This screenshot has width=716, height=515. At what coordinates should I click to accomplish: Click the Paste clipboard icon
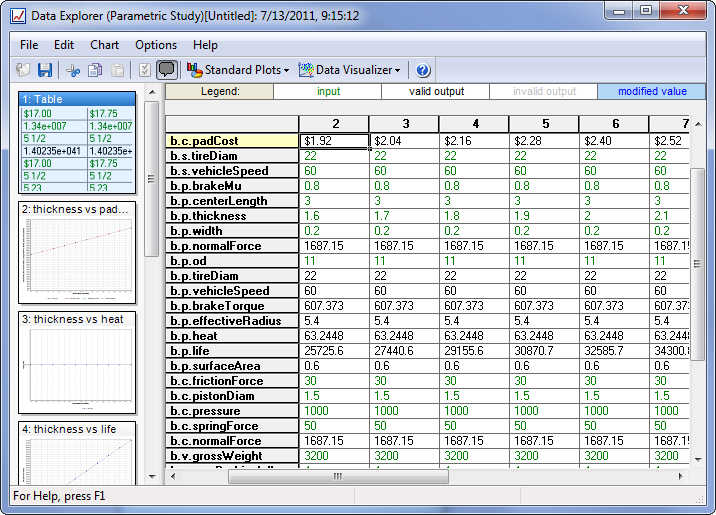tap(118, 70)
